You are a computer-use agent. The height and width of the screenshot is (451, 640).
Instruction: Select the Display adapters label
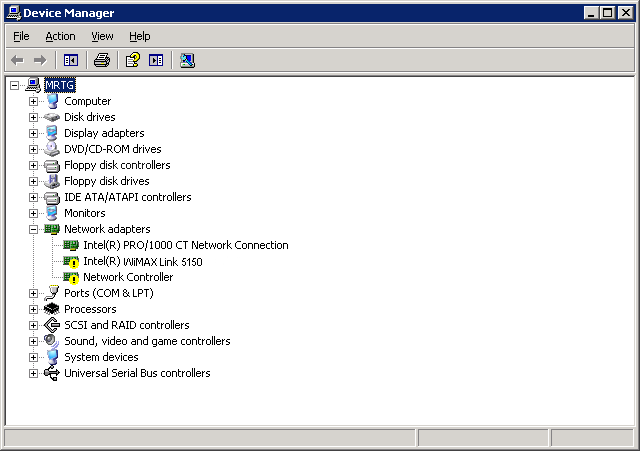point(104,133)
